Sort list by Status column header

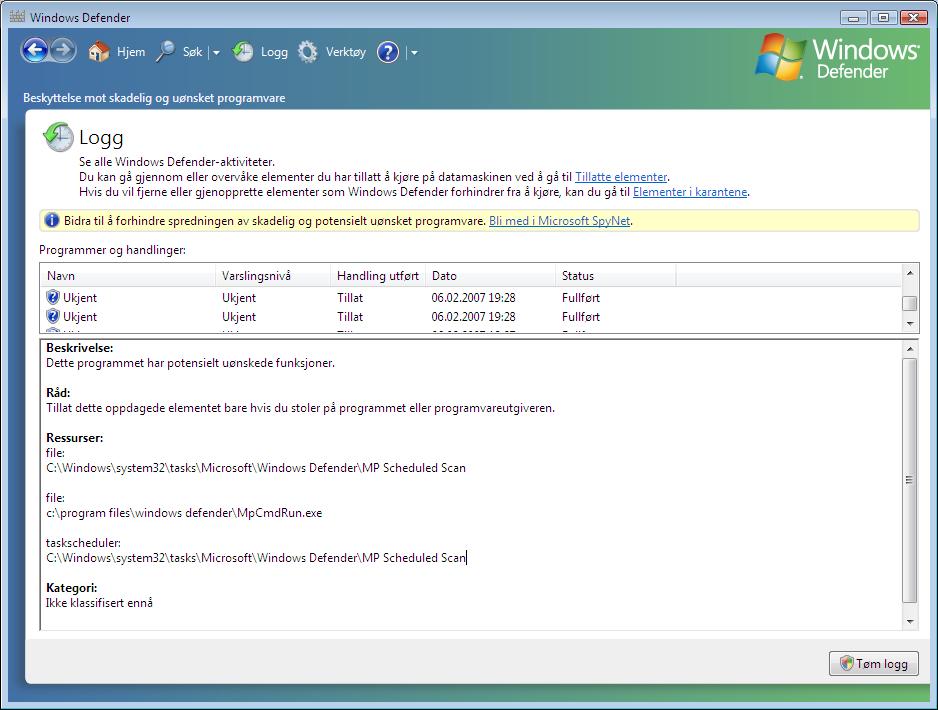[616, 276]
